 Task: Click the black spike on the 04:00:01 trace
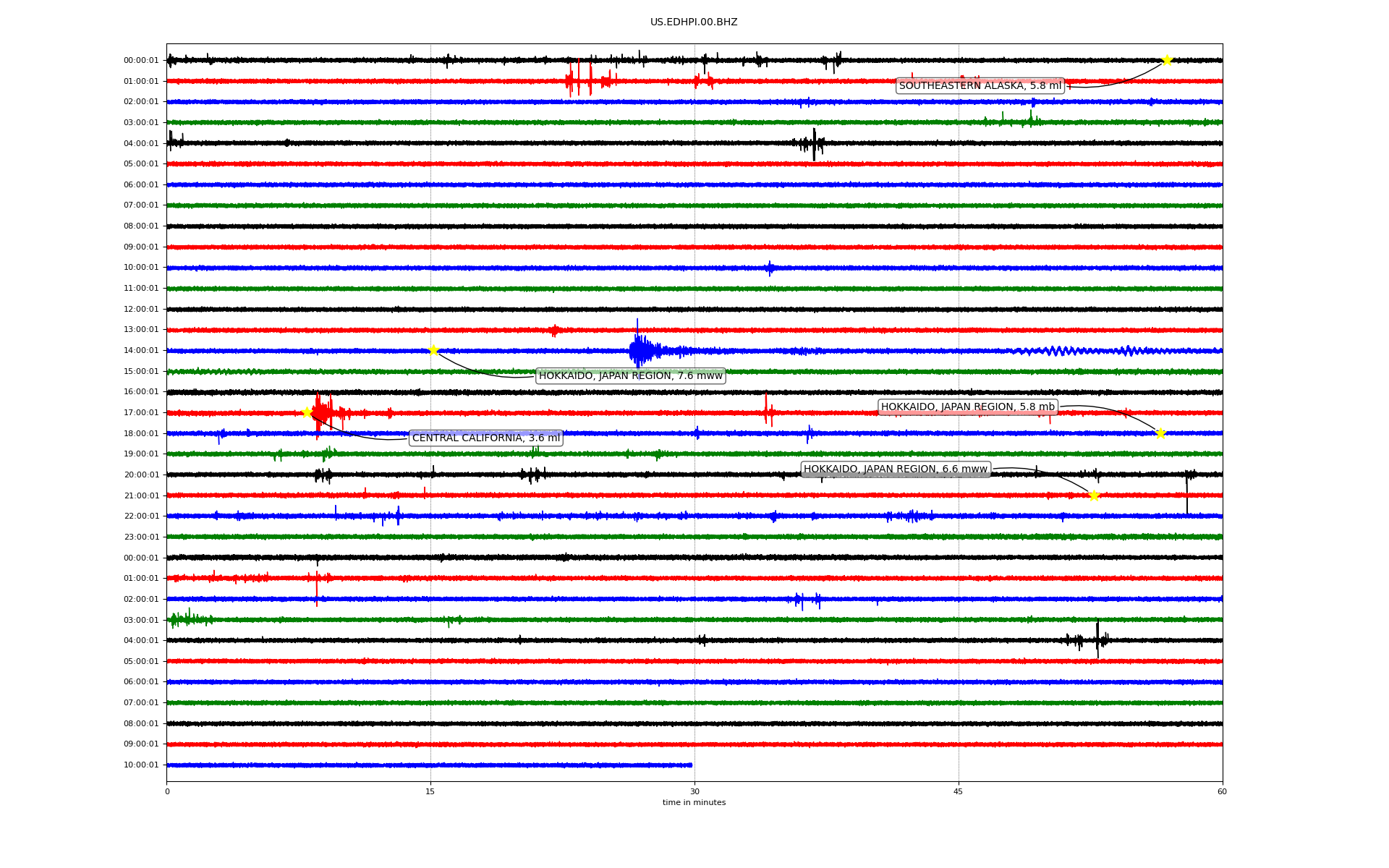[814, 144]
